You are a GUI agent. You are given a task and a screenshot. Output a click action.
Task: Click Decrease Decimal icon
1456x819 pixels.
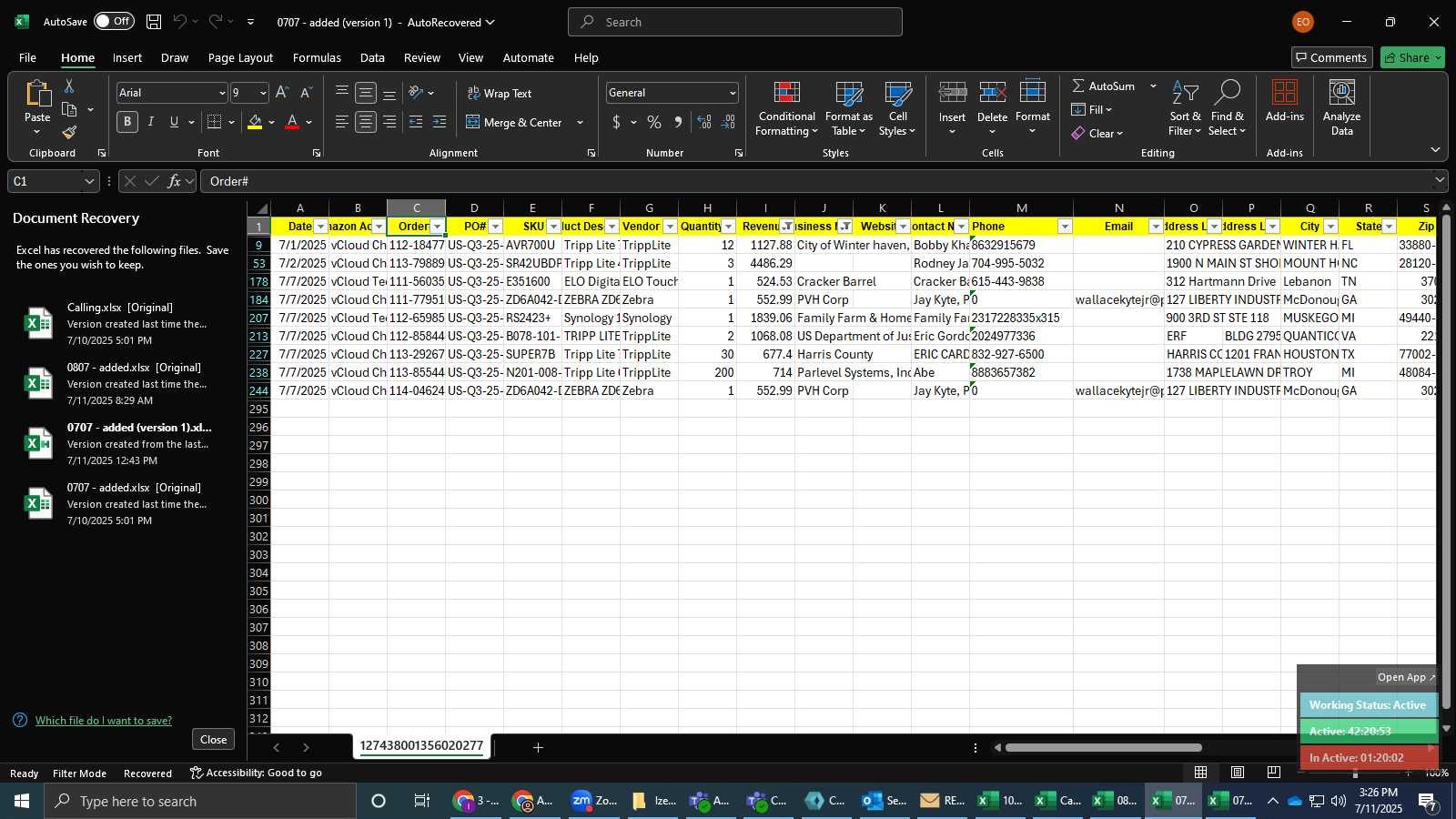point(728,122)
